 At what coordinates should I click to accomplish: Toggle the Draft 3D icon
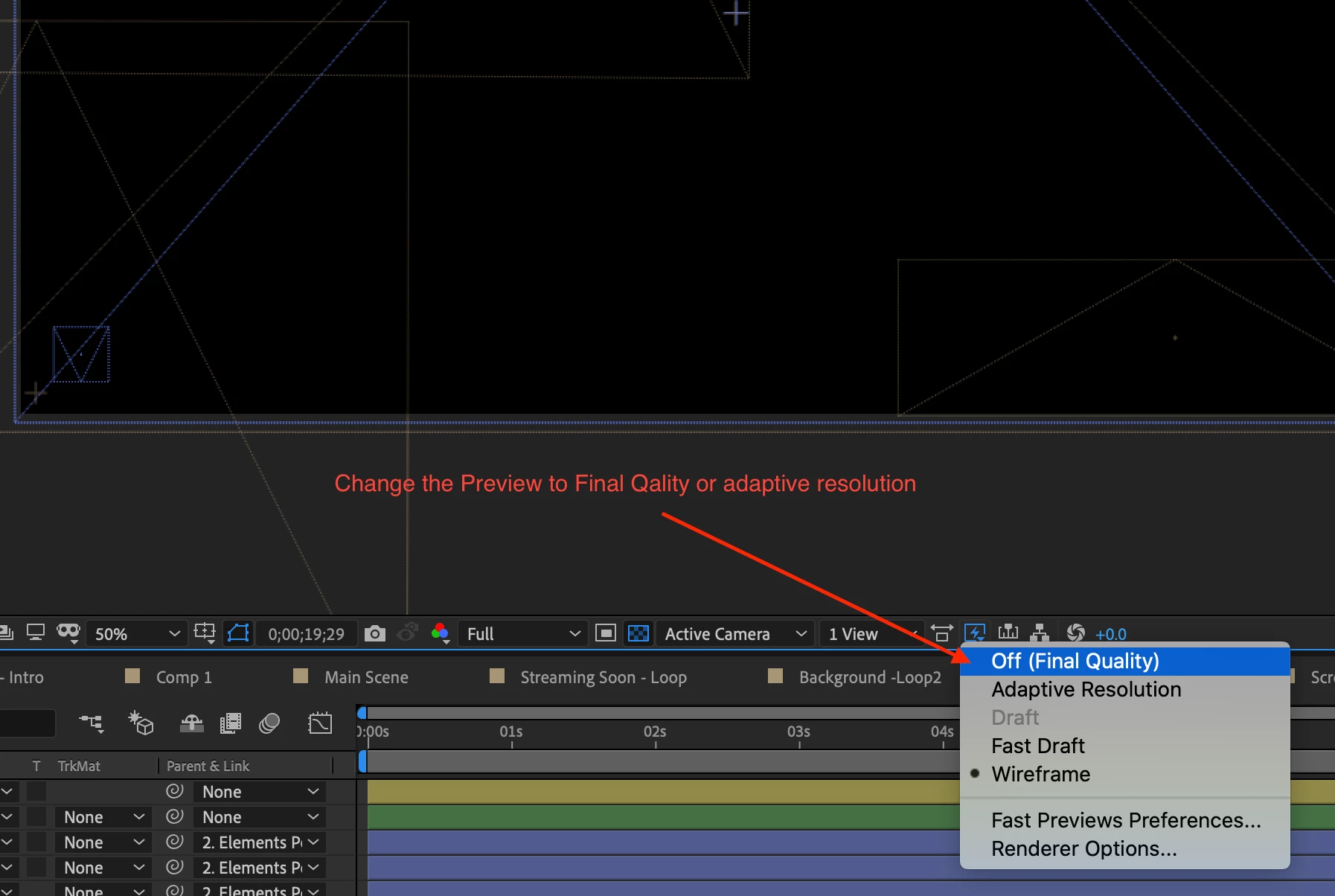click(x=141, y=723)
